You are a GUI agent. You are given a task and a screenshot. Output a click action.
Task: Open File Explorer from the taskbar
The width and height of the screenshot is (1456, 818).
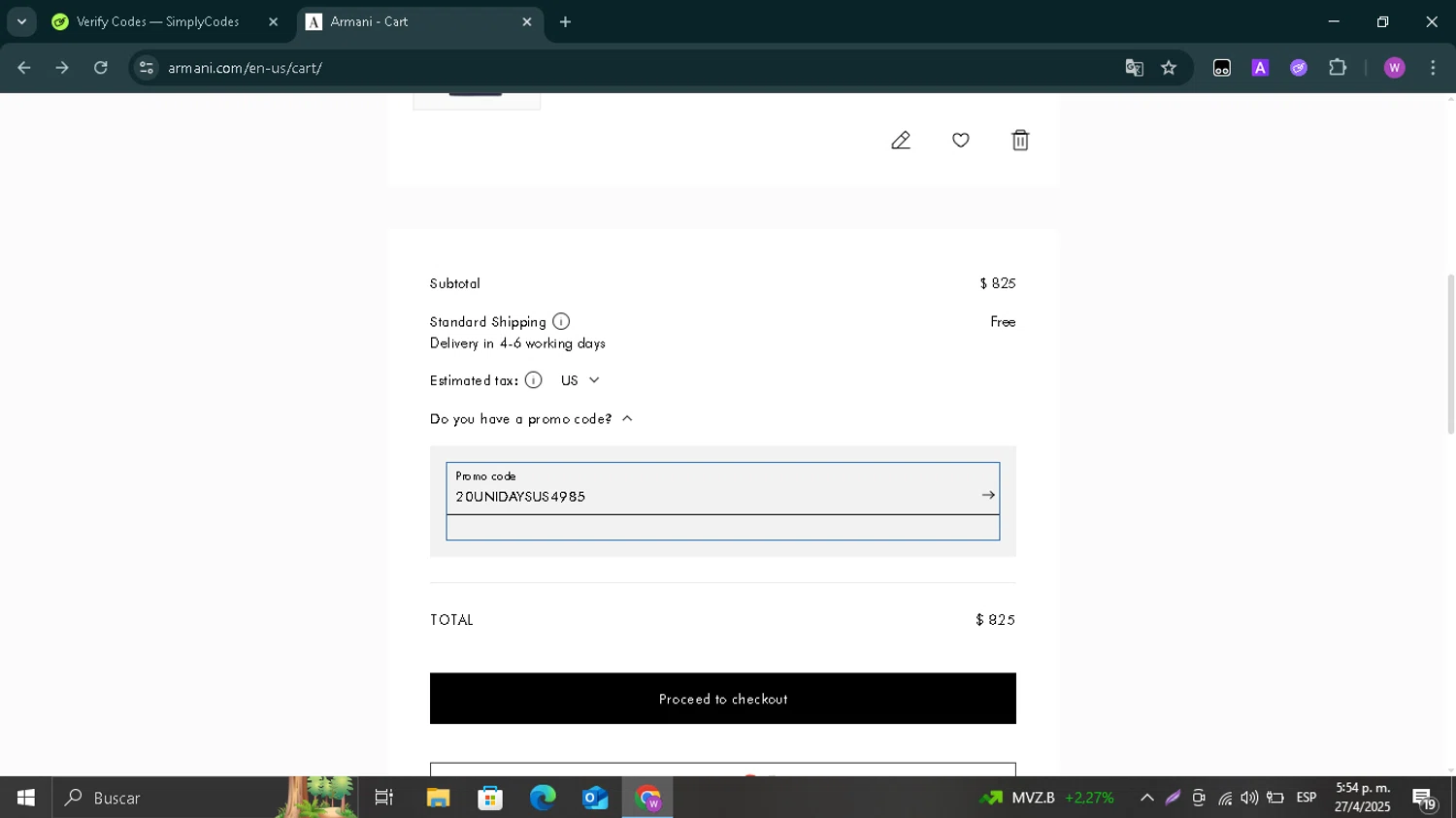click(x=438, y=798)
